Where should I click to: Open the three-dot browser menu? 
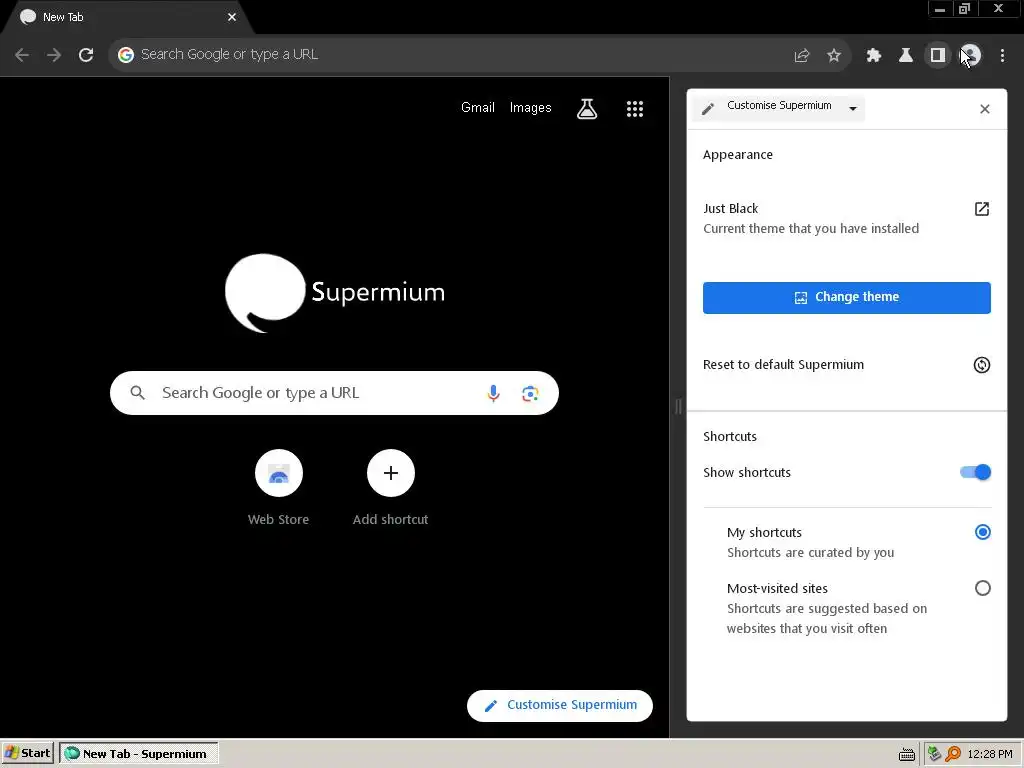pos(1002,56)
